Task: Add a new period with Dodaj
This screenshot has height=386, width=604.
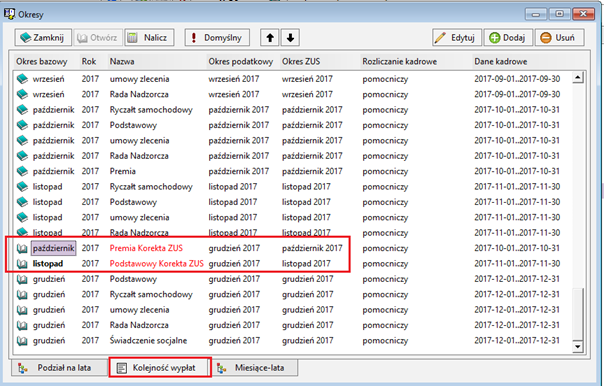Action: click(508, 38)
